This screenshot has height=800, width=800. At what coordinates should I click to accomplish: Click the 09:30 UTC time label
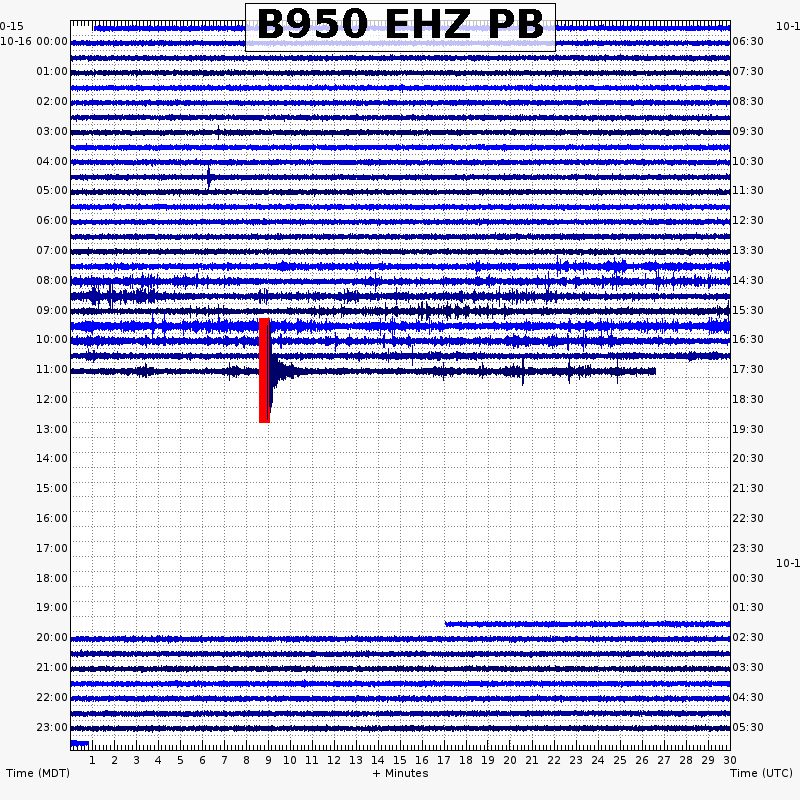(x=748, y=131)
